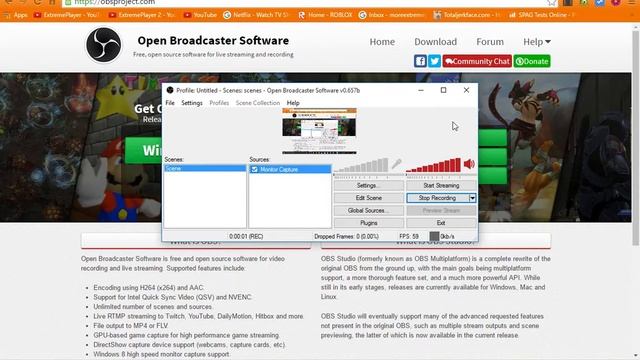
Task: Click the OBS window title bar icon
Action: click(170, 90)
